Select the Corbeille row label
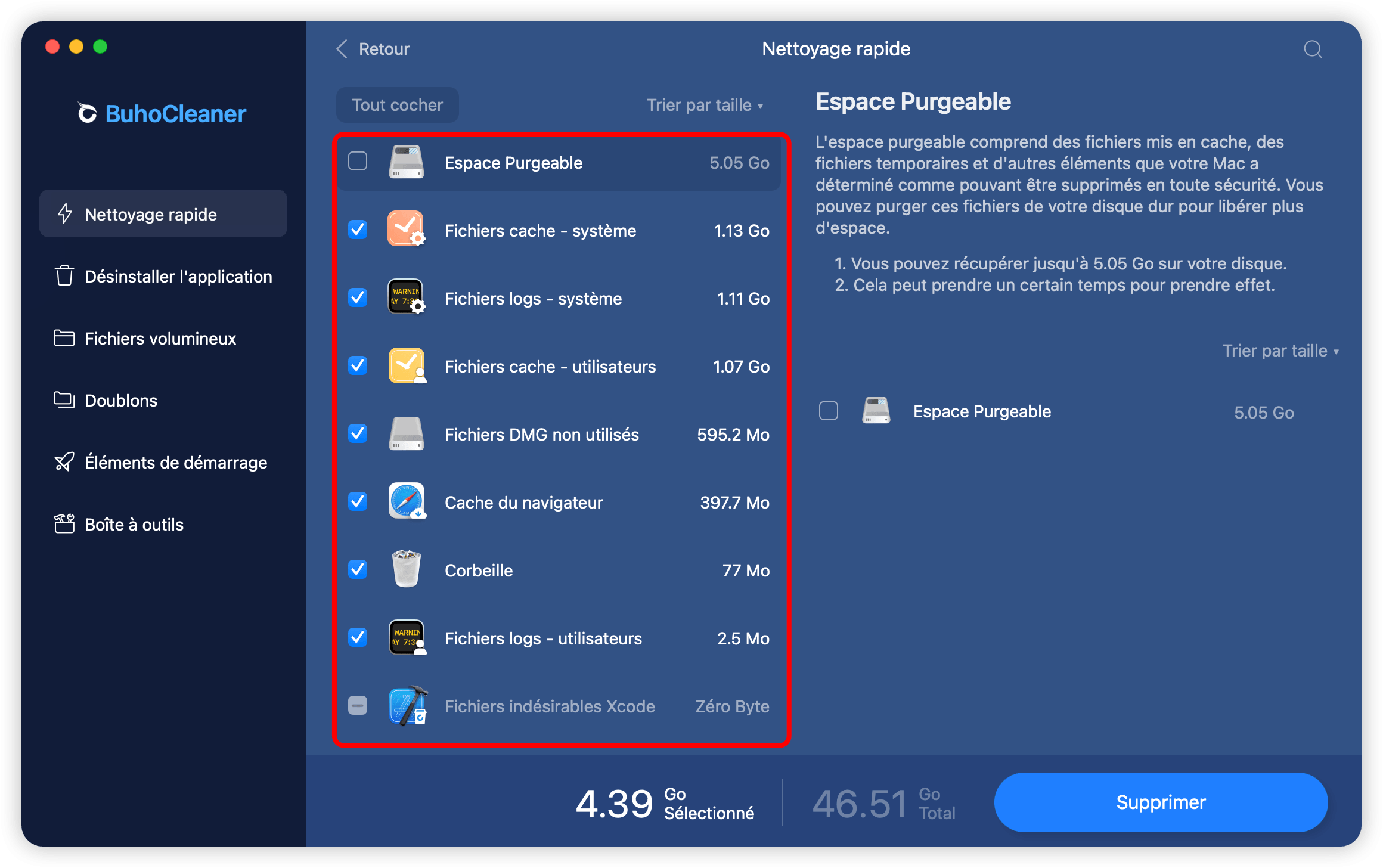 [x=479, y=571]
